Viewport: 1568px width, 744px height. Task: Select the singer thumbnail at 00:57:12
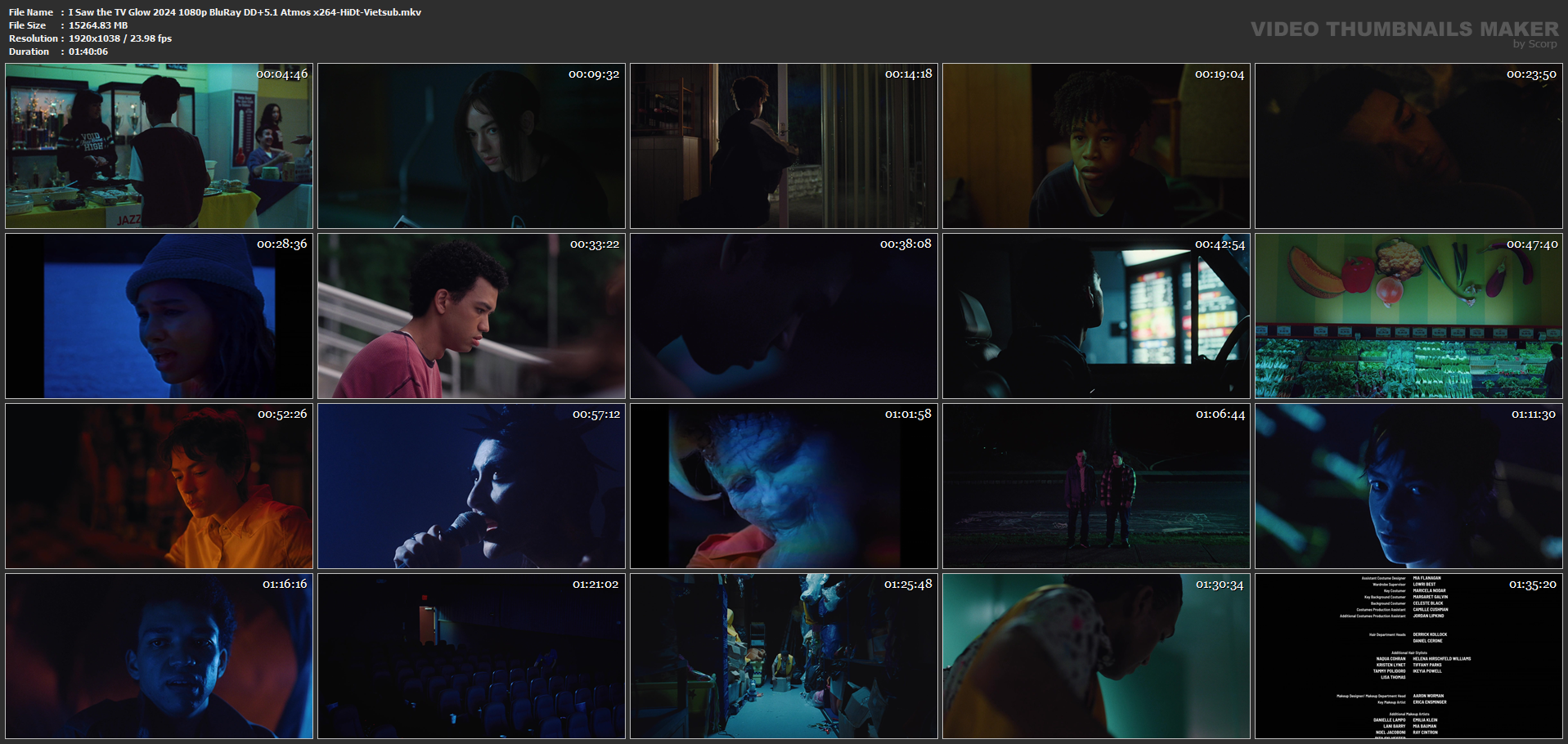[471, 486]
